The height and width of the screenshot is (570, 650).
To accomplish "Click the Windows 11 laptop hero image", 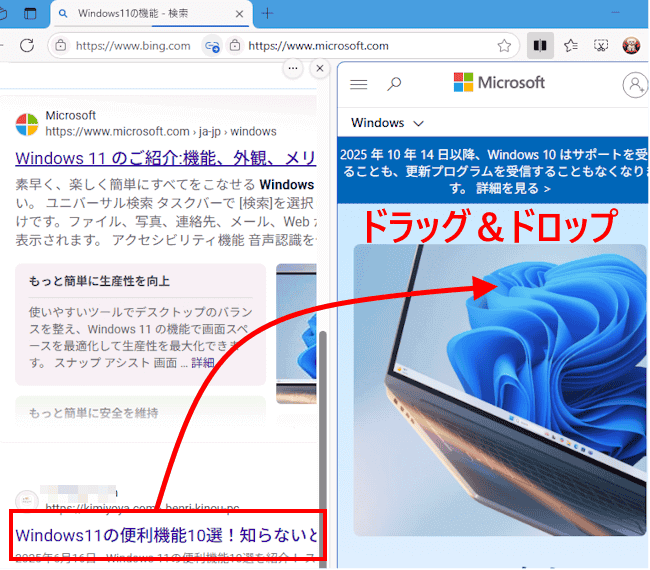I will point(500,390).
